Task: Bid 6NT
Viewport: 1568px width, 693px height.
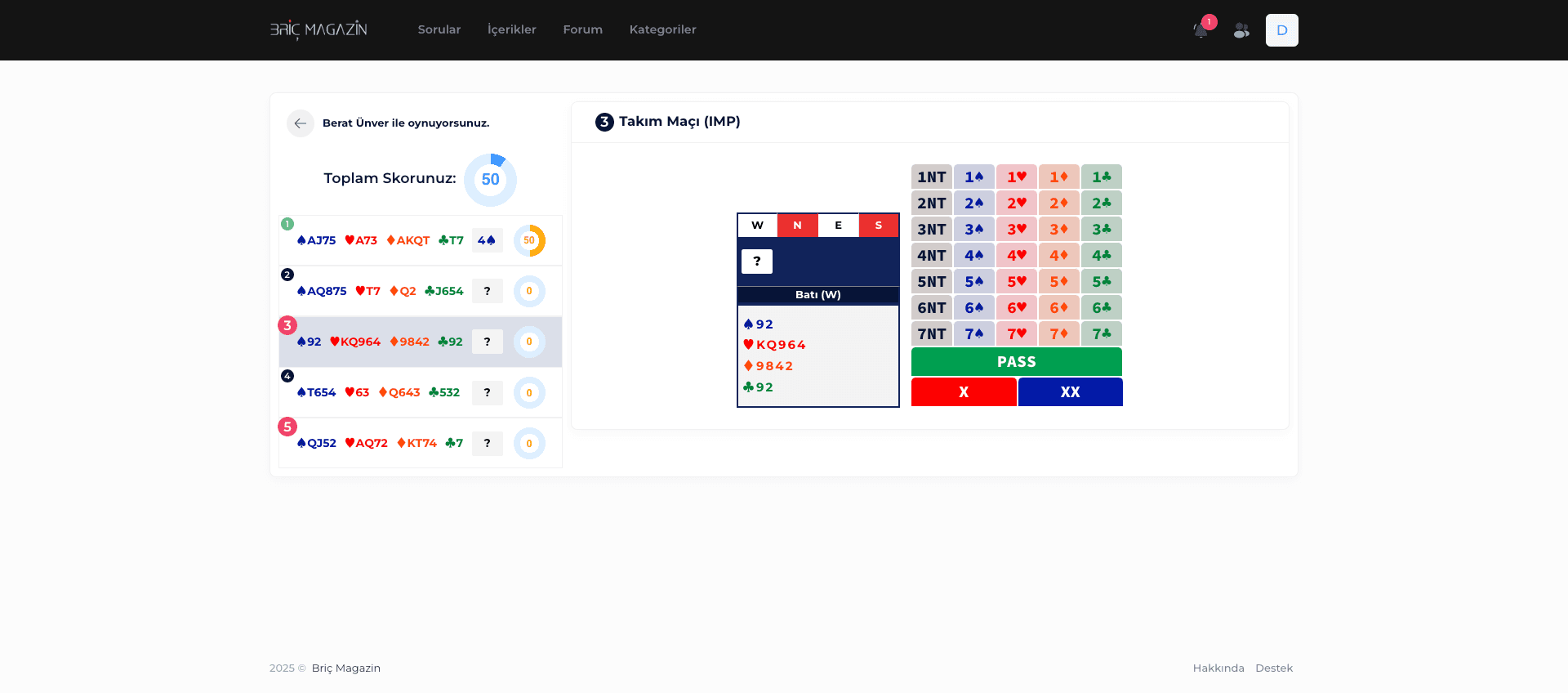Action: (x=932, y=307)
